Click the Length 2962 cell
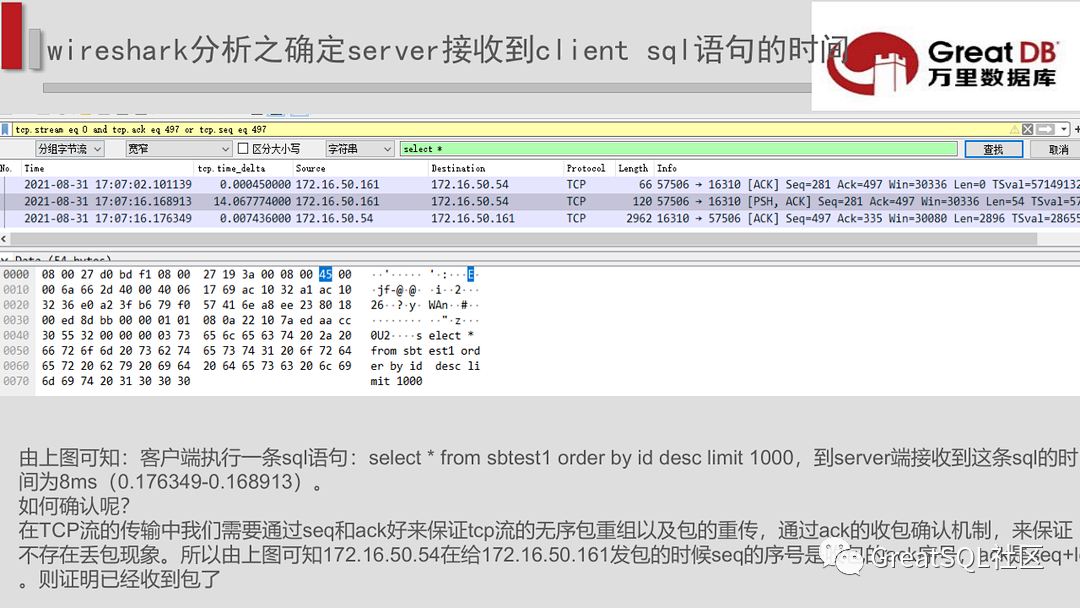The height and width of the screenshot is (608, 1080). click(638, 218)
